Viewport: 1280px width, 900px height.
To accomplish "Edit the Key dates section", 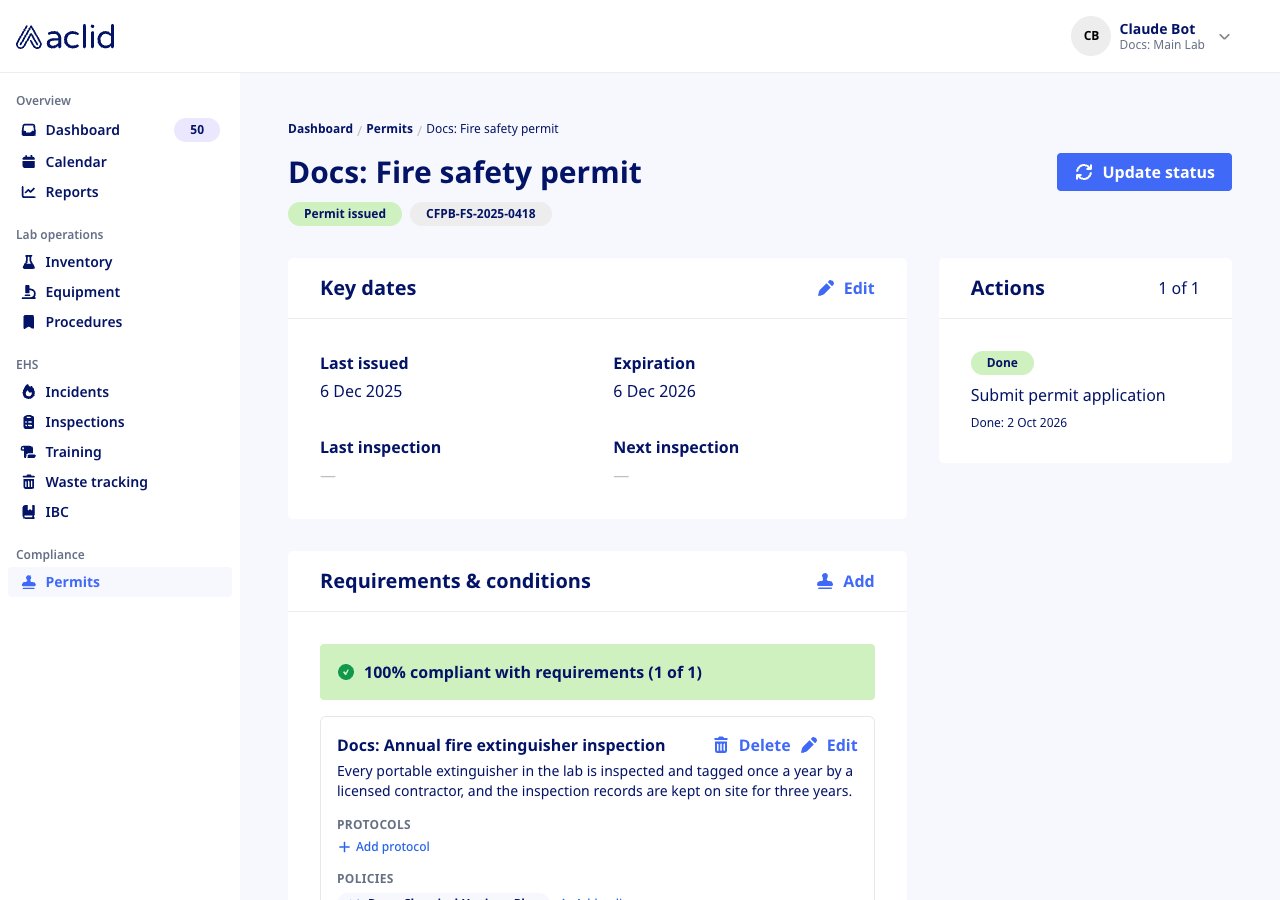I will point(846,288).
